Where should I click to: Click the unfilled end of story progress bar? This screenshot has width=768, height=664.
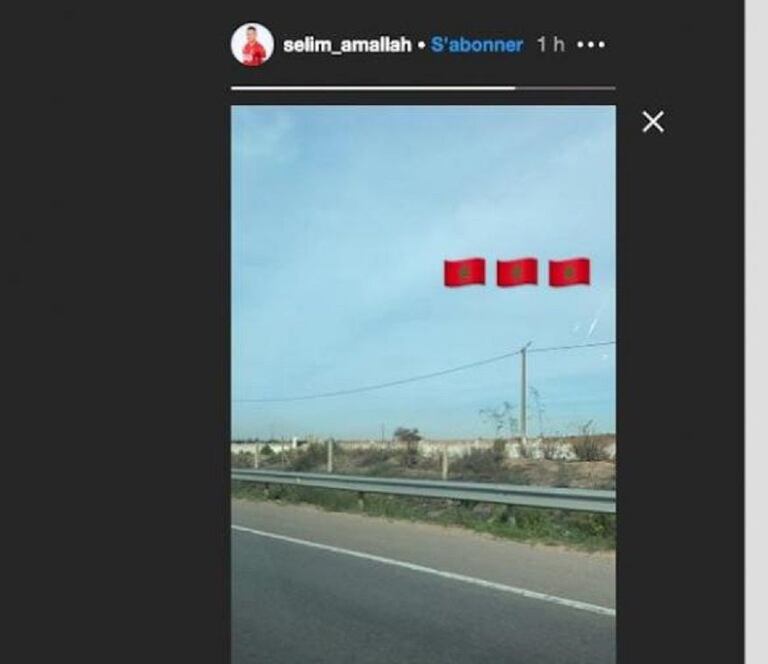point(566,89)
